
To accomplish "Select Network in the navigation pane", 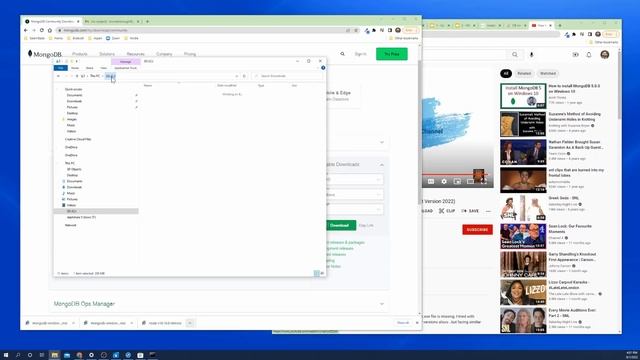I will point(70,225).
